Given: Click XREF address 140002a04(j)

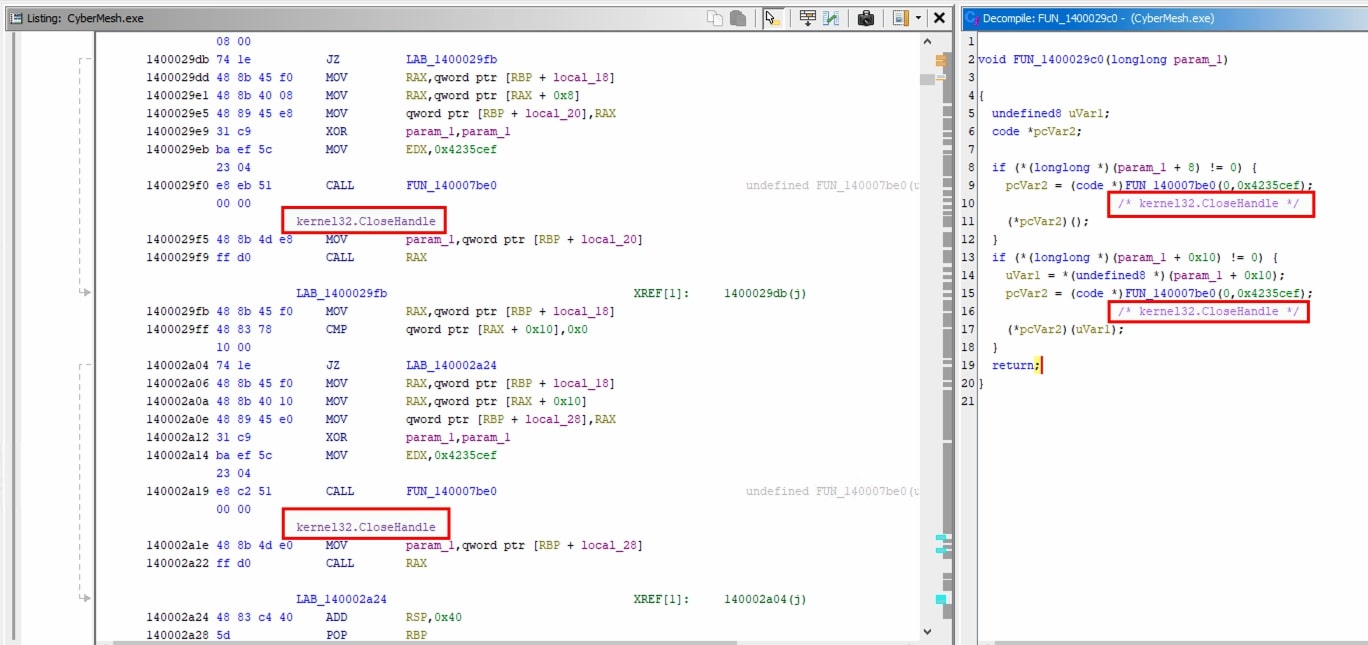Looking at the screenshot, I should click(x=765, y=599).
